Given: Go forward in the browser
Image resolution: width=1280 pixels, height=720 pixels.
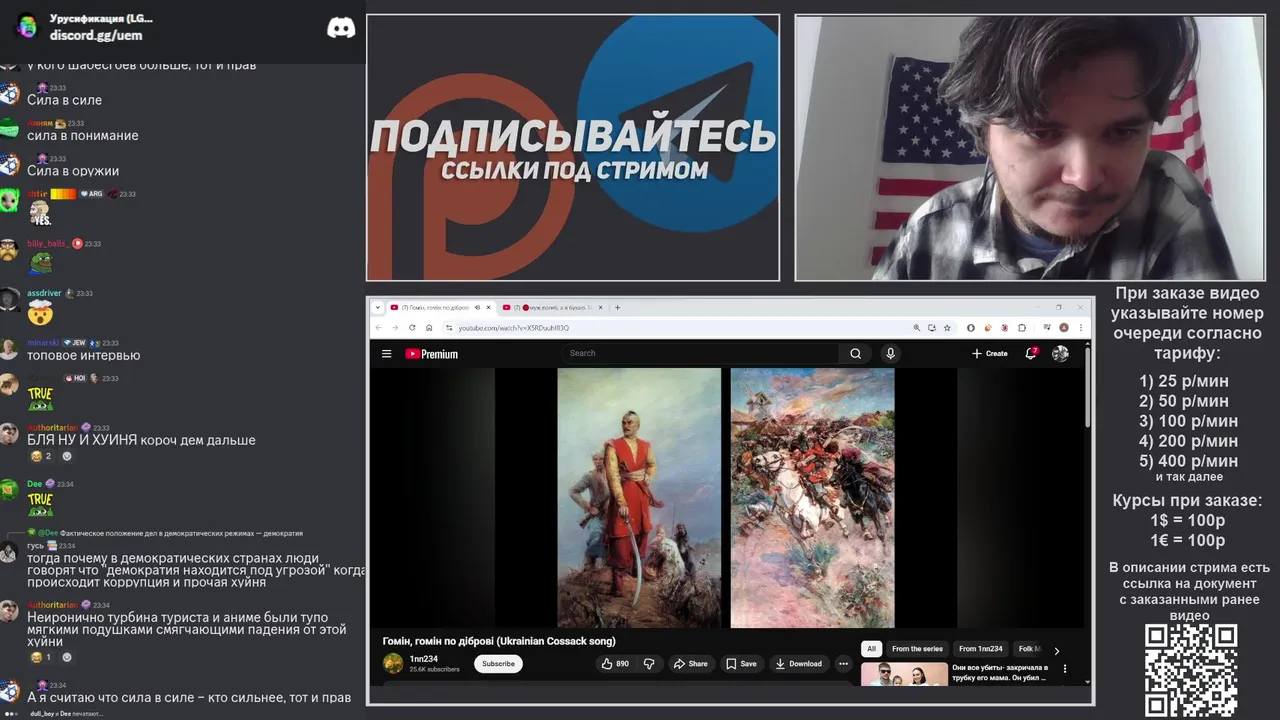Looking at the screenshot, I should point(395,327).
